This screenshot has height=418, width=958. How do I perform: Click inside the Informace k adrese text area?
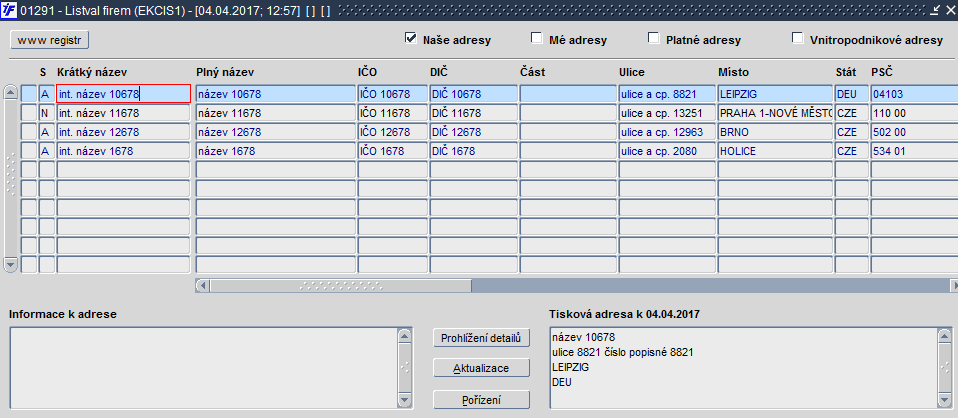pos(203,368)
